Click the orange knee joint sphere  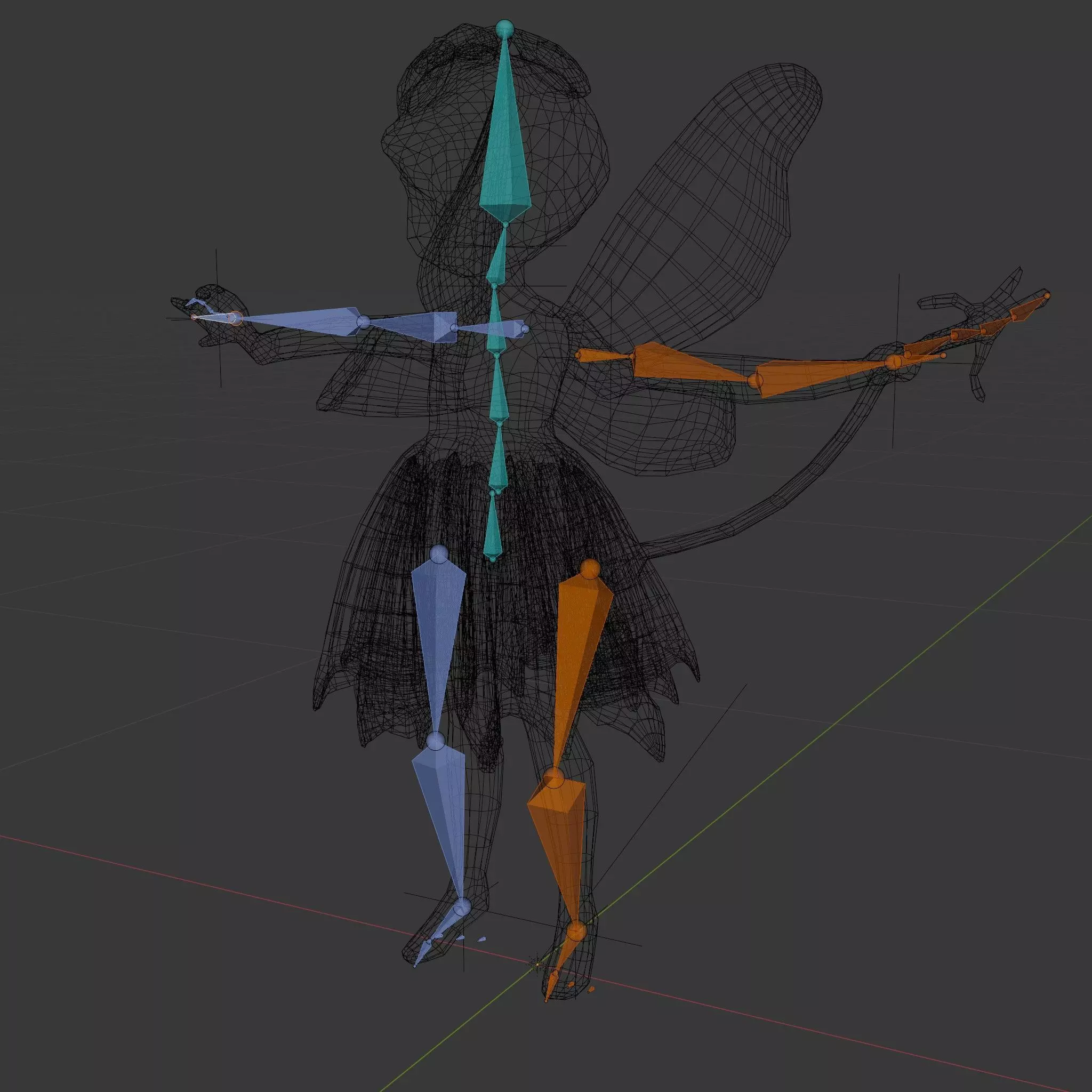555,778
